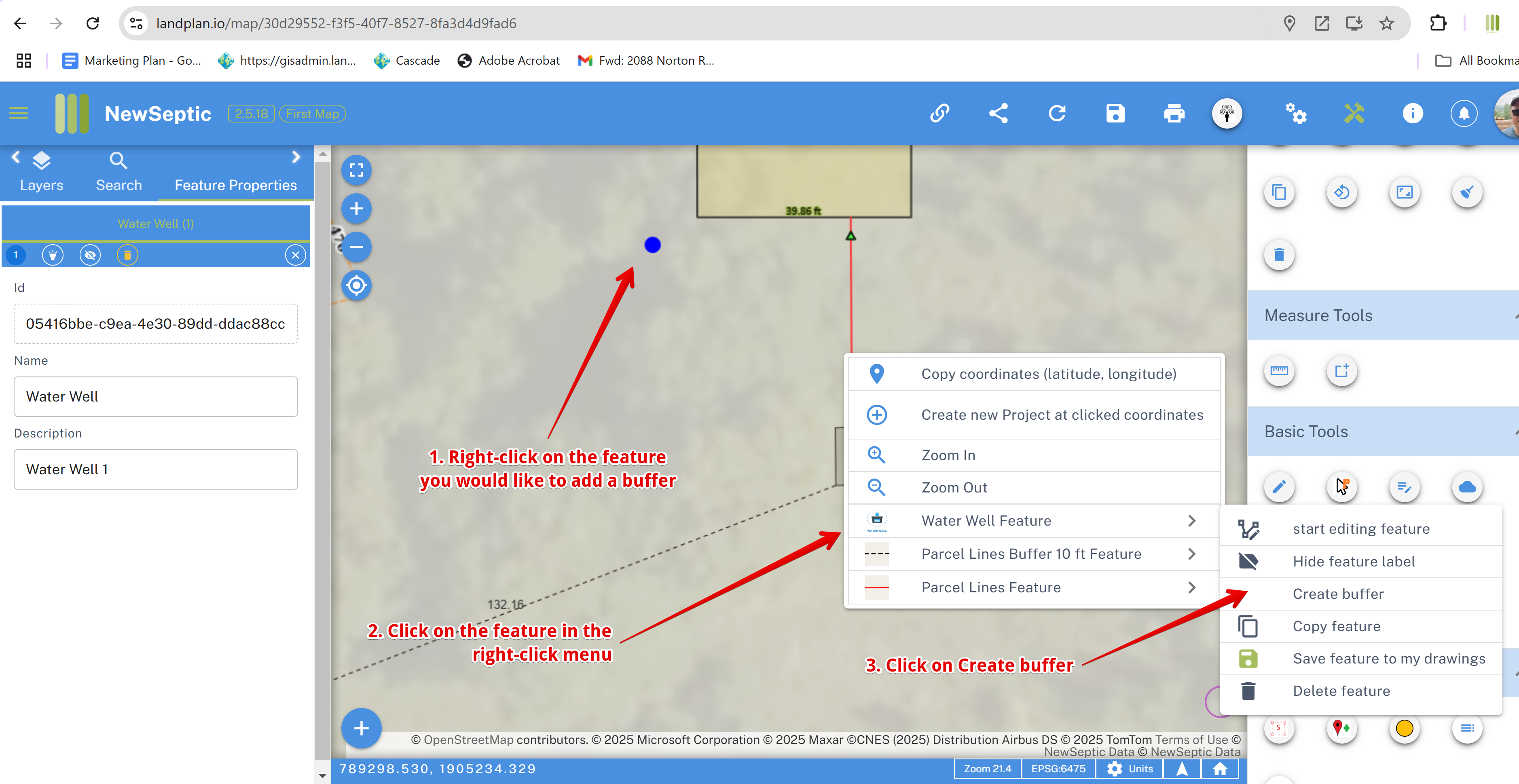Select the measure area tool
Viewport: 1519px width, 784px height.
tap(1341, 371)
